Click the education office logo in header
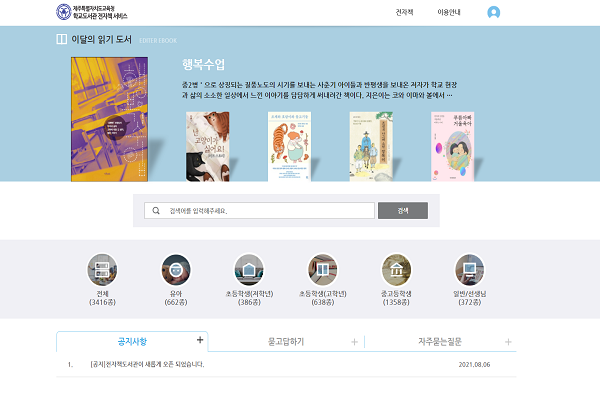 (x=64, y=12)
